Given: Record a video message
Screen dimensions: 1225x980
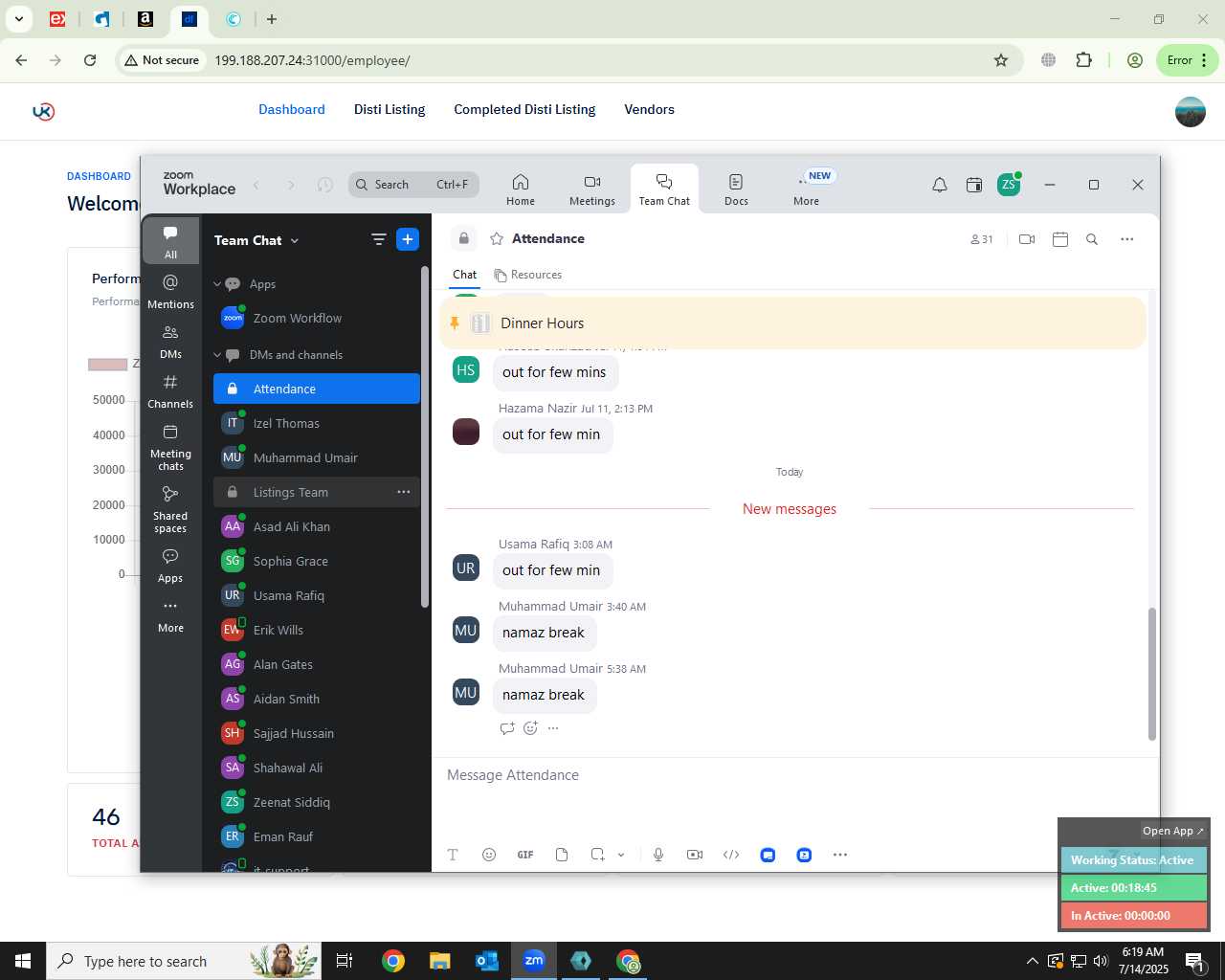Looking at the screenshot, I should 695,855.
